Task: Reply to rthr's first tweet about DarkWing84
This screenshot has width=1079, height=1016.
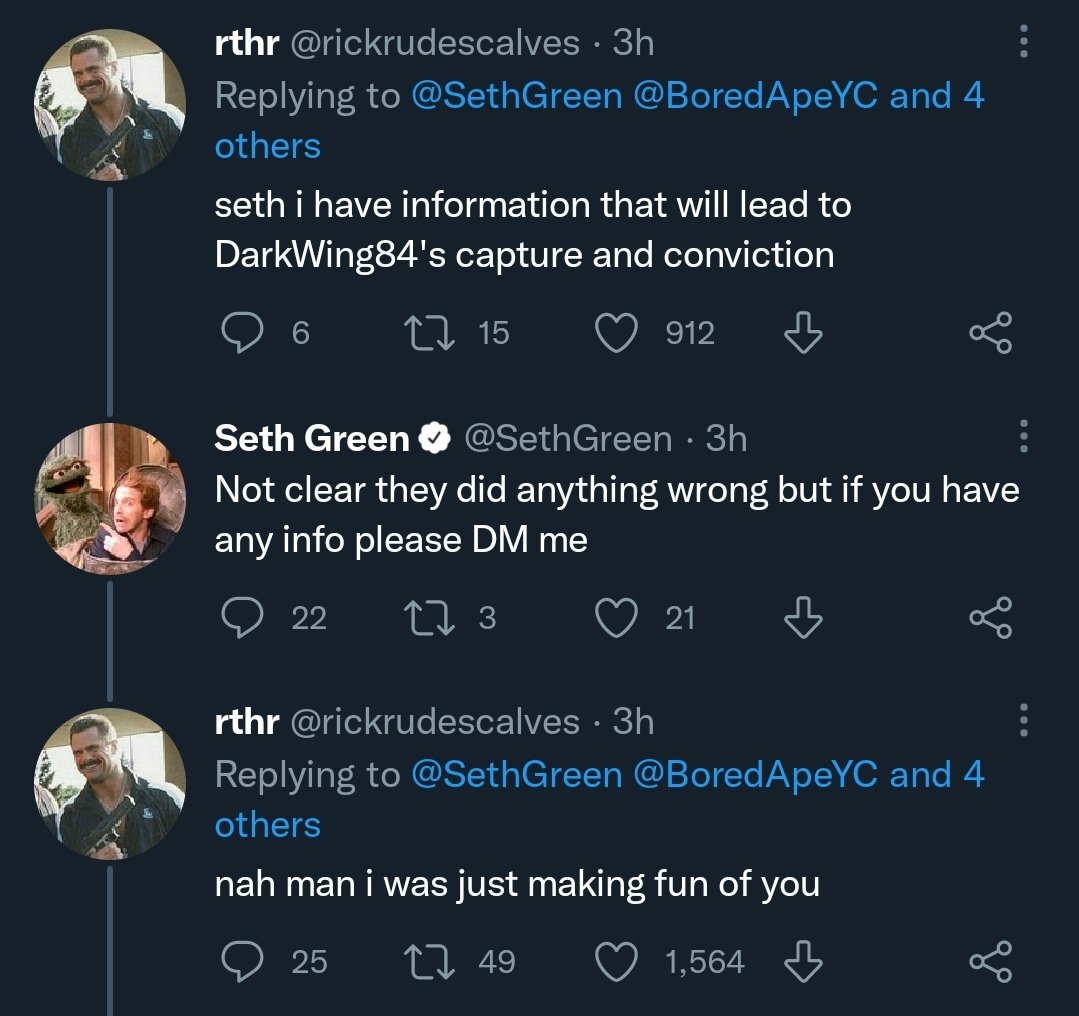Action: click(x=242, y=332)
